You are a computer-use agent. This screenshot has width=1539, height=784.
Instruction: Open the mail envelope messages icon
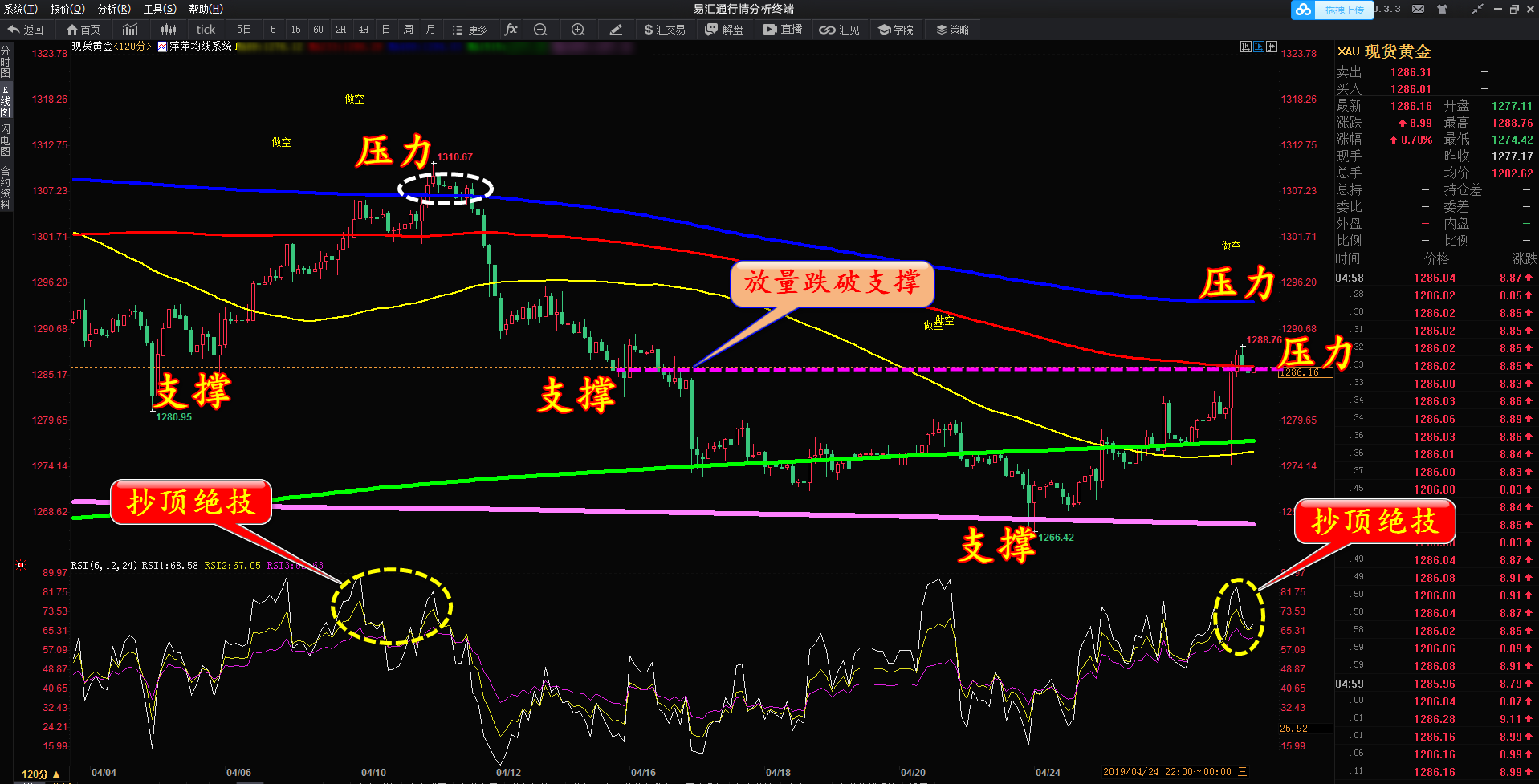coord(1419,9)
